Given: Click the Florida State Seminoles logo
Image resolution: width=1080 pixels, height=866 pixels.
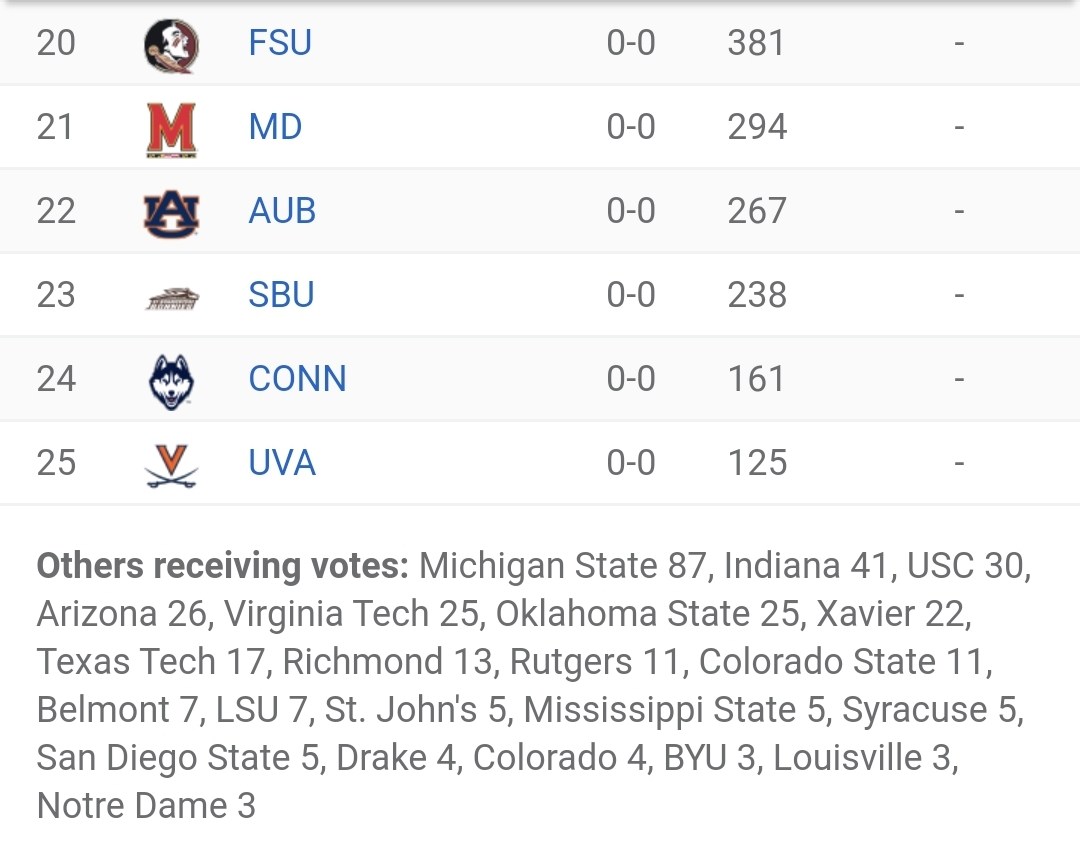Looking at the screenshot, I should [171, 44].
